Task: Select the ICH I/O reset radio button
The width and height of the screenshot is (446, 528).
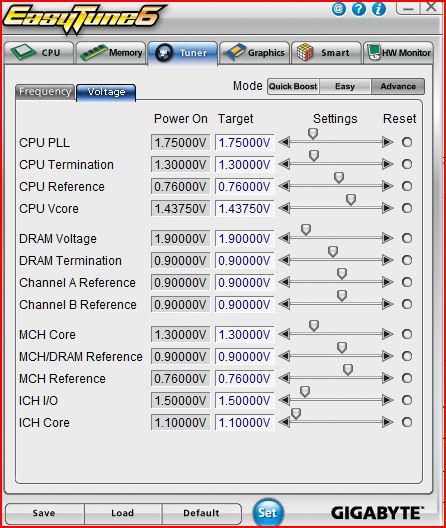Action: click(407, 400)
